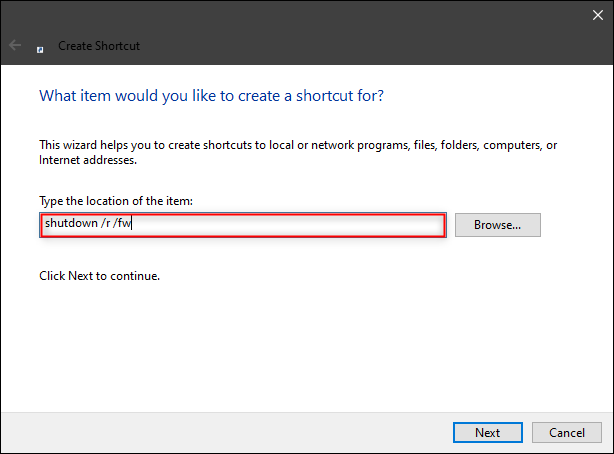Click the wizard description paragraph
This screenshot has height=454, width=614.
point(297,145)
